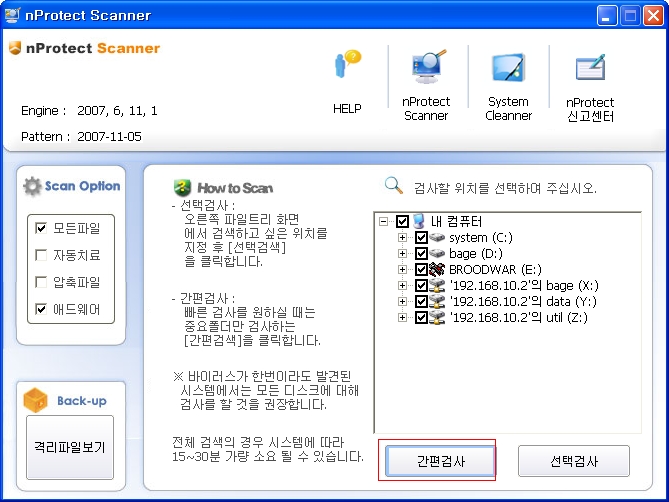Viewport: 669px width, 502px height.
Task: Expand the system (C:) tree node
Action: click(402, 237)
